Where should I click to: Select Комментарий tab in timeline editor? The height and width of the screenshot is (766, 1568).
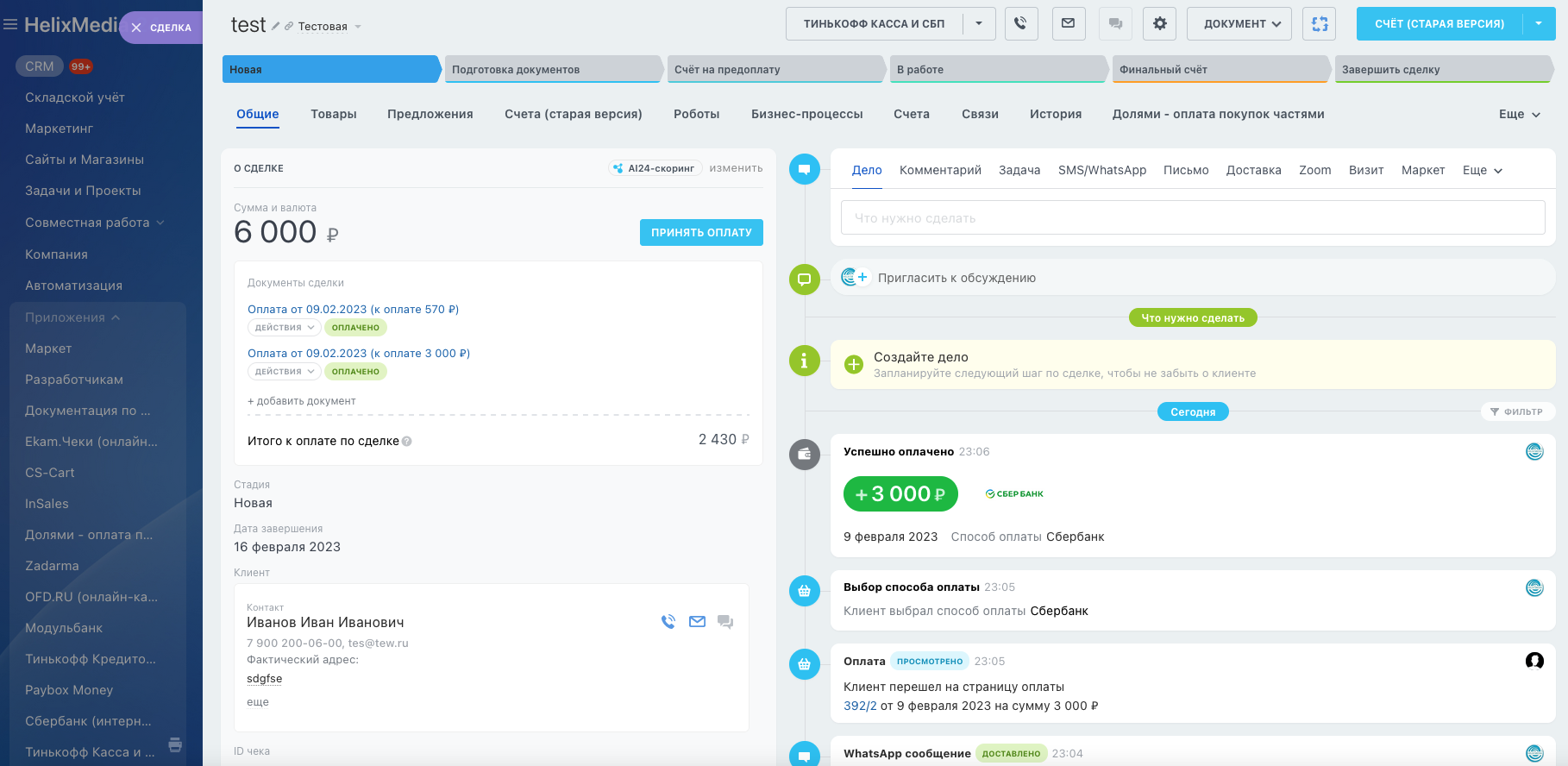(940, 170)
